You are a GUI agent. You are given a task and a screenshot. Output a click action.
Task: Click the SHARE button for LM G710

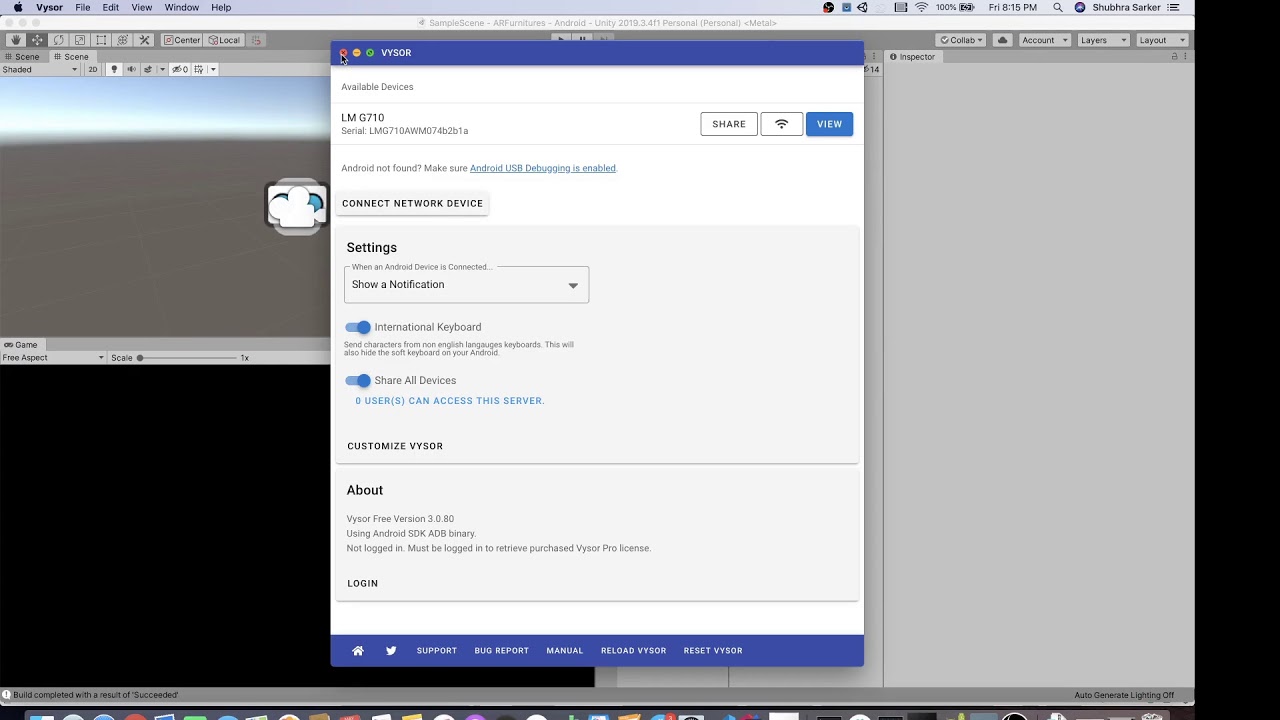(729, 124)
